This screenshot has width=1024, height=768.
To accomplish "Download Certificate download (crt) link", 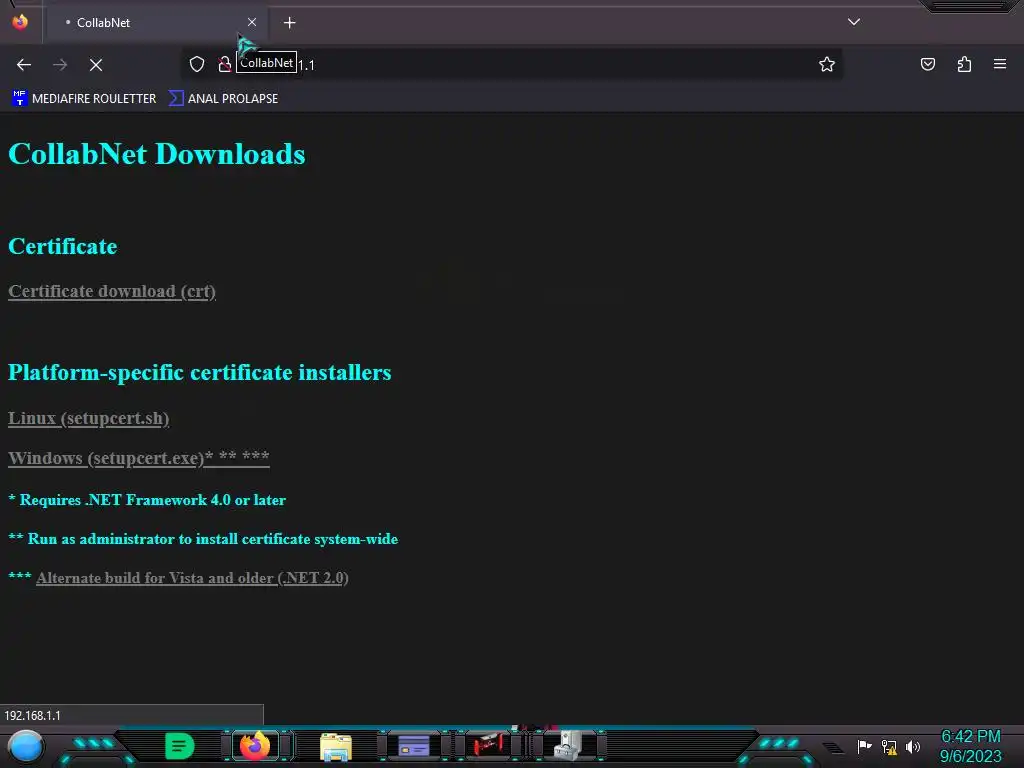I will pos(112,291).
